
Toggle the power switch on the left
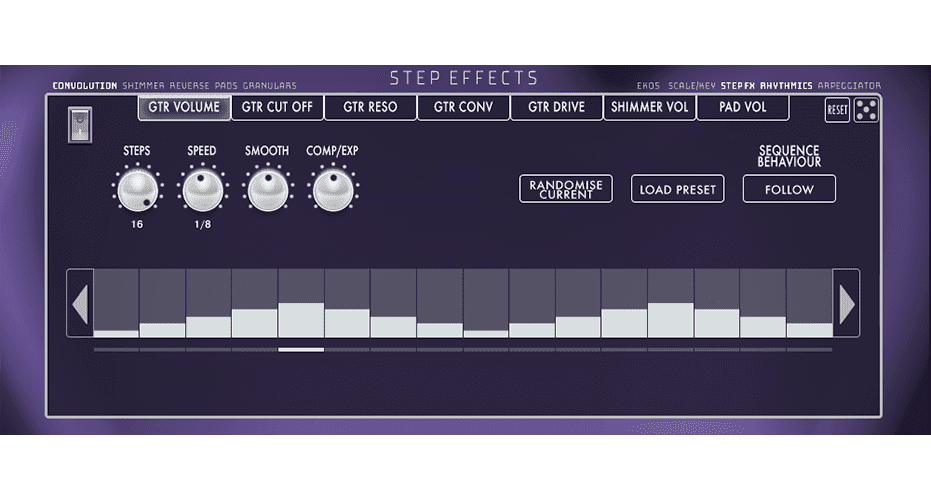(80, 125)
